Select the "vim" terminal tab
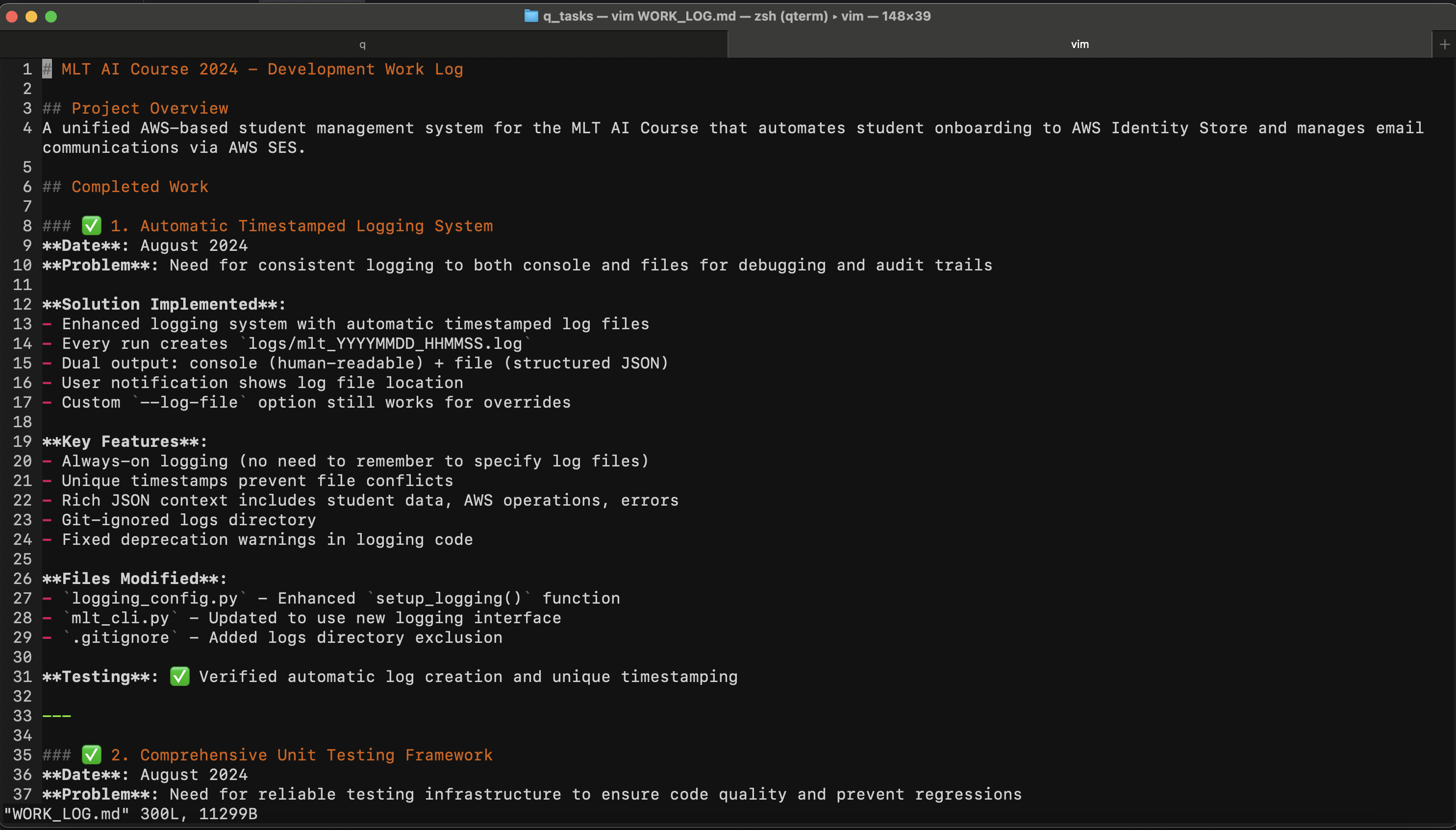 tap(1079, 45)
